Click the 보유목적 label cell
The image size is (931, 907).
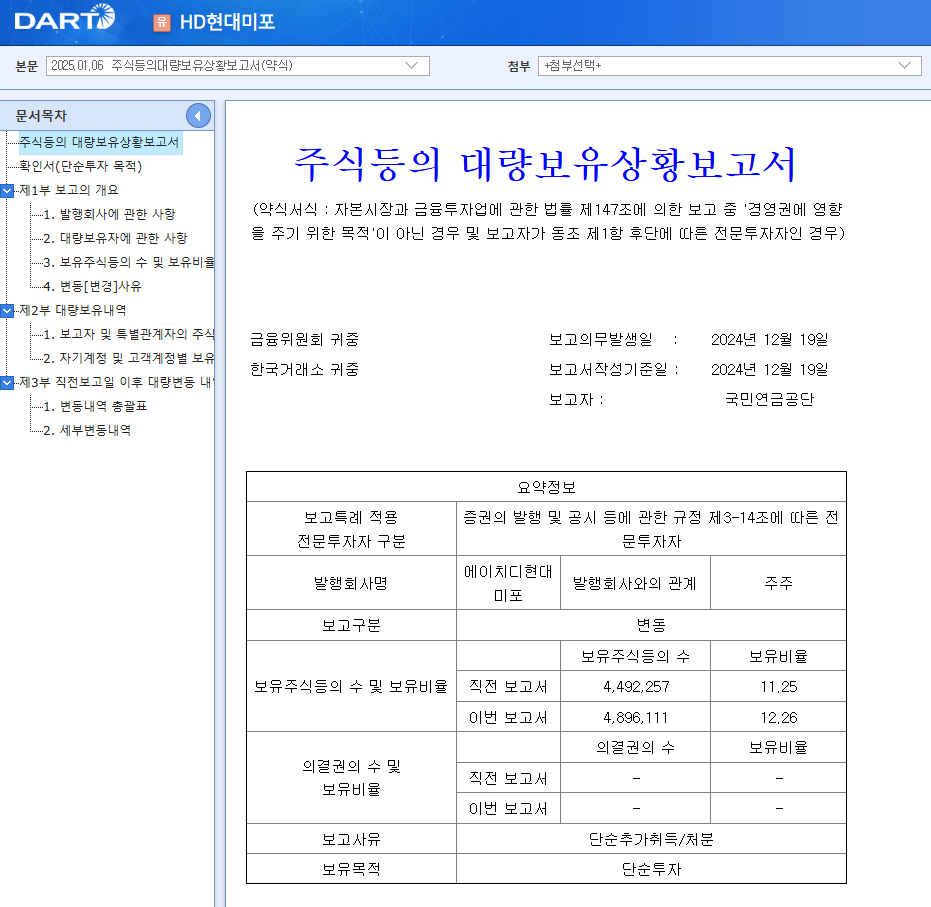(352, 870)
